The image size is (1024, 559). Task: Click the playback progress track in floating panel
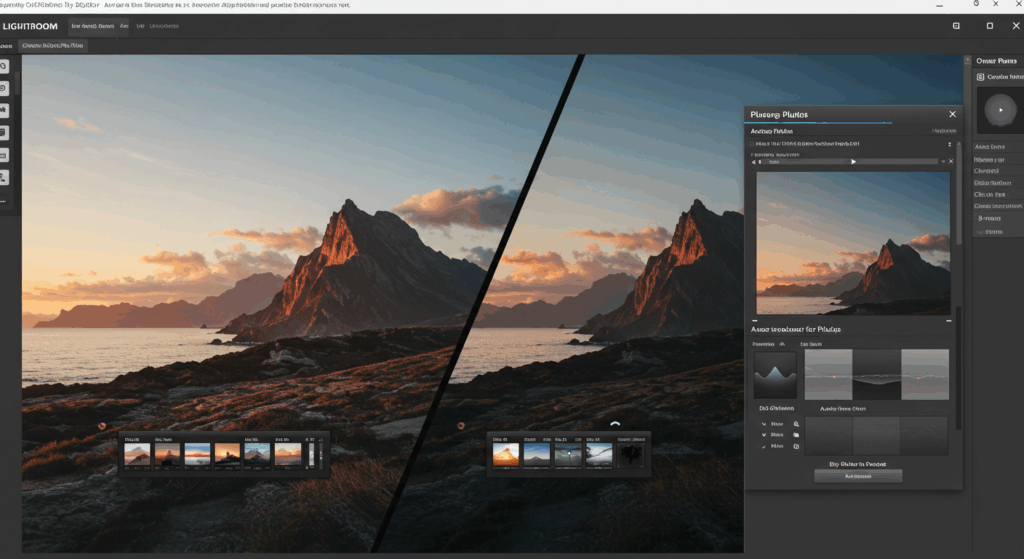[x=850, y=161]
